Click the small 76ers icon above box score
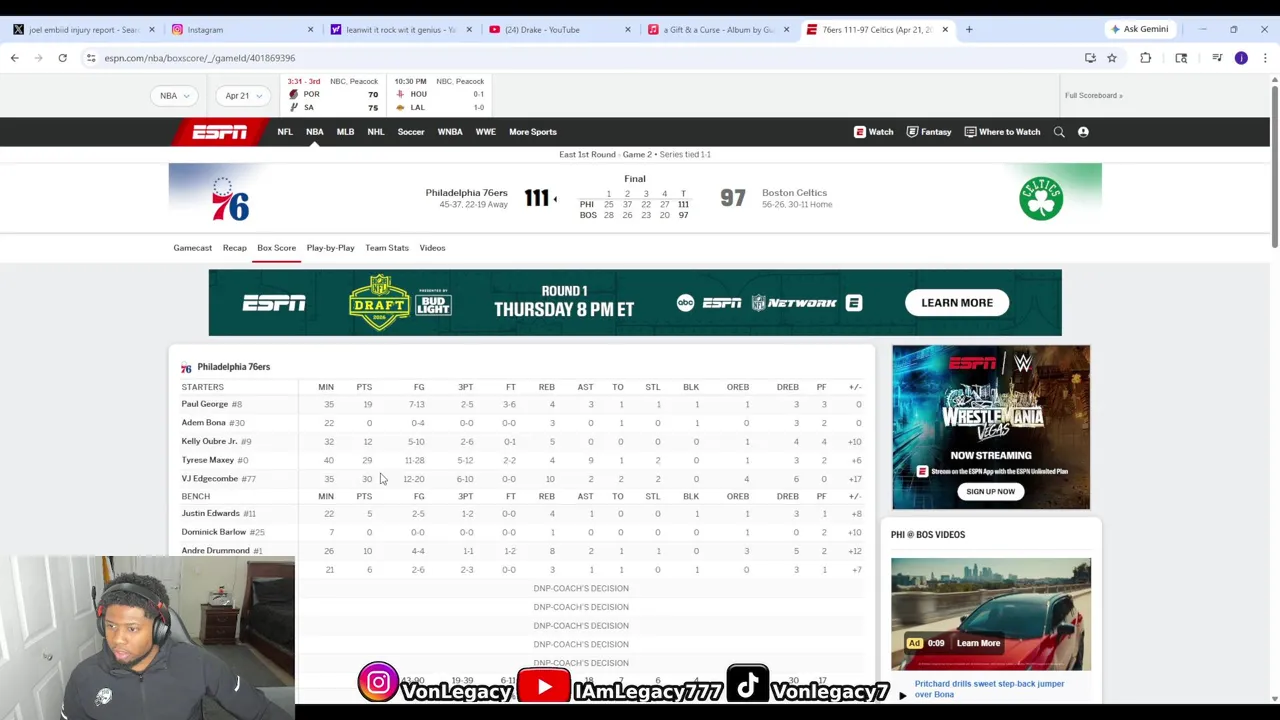1280x720 pixels. [x=186, y=368]
